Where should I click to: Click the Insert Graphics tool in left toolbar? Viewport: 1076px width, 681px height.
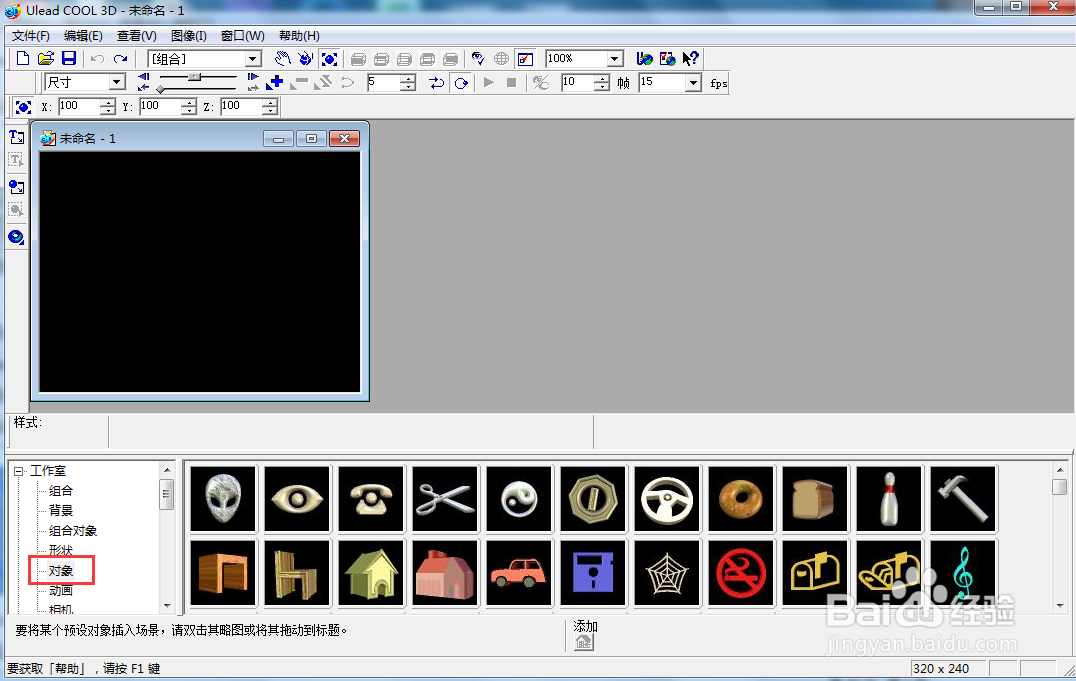[16, 187]
